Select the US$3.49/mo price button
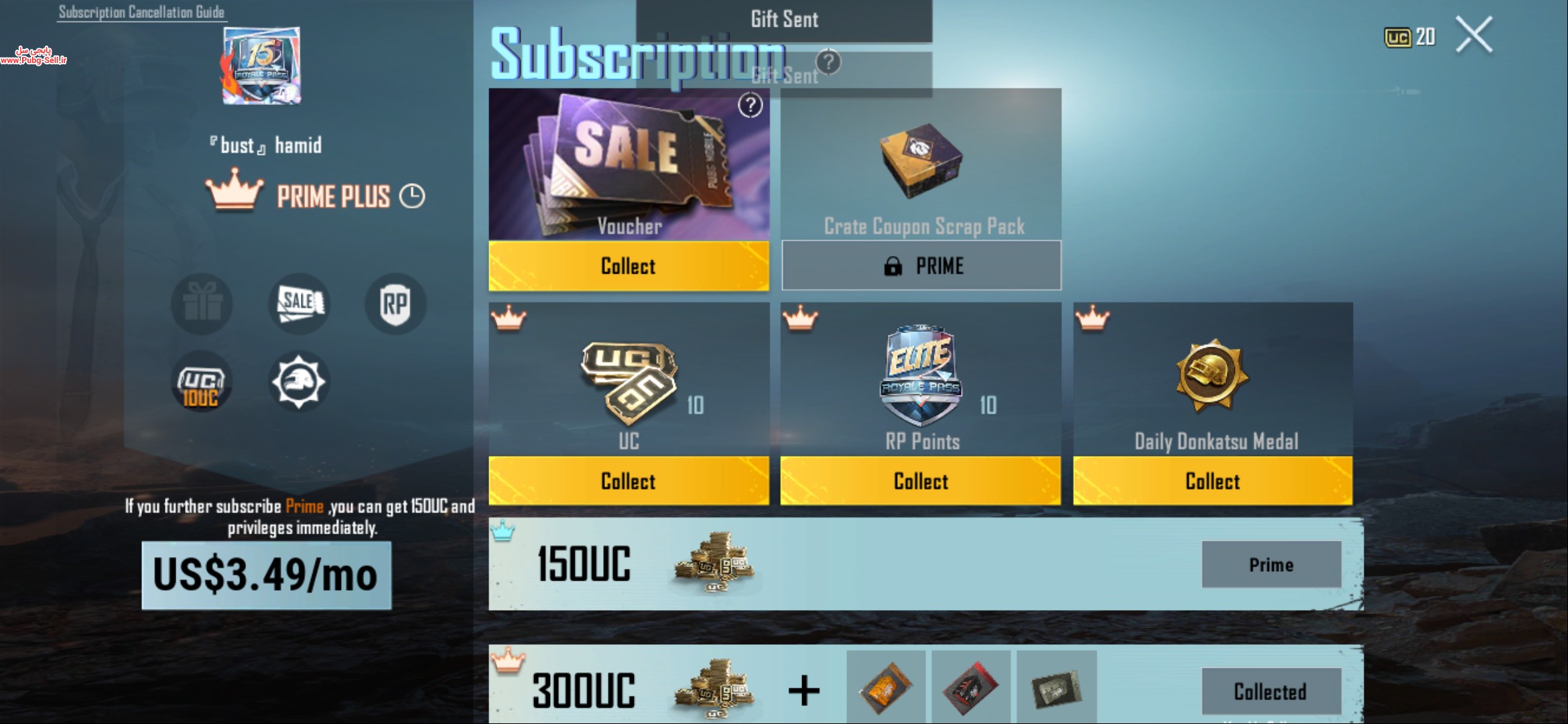1568x724 pixels. coord(266,576)
